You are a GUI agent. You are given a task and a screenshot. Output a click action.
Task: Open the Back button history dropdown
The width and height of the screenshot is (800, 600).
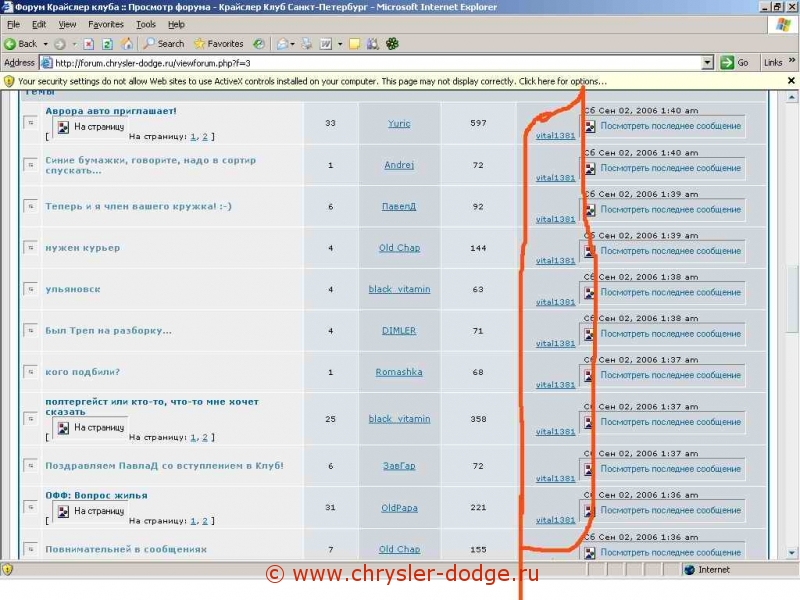[x=45, y=44]
